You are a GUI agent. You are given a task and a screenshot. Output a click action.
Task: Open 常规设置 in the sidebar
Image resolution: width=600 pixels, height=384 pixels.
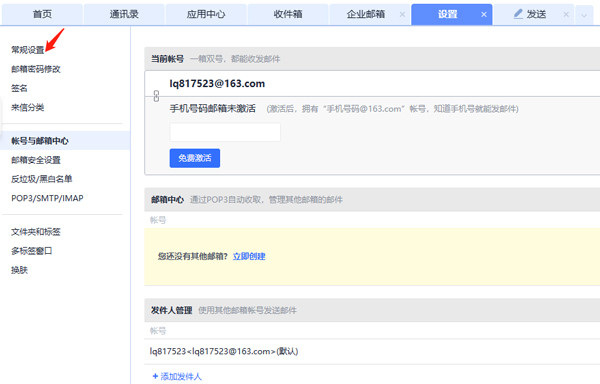[x=28, y=50]
